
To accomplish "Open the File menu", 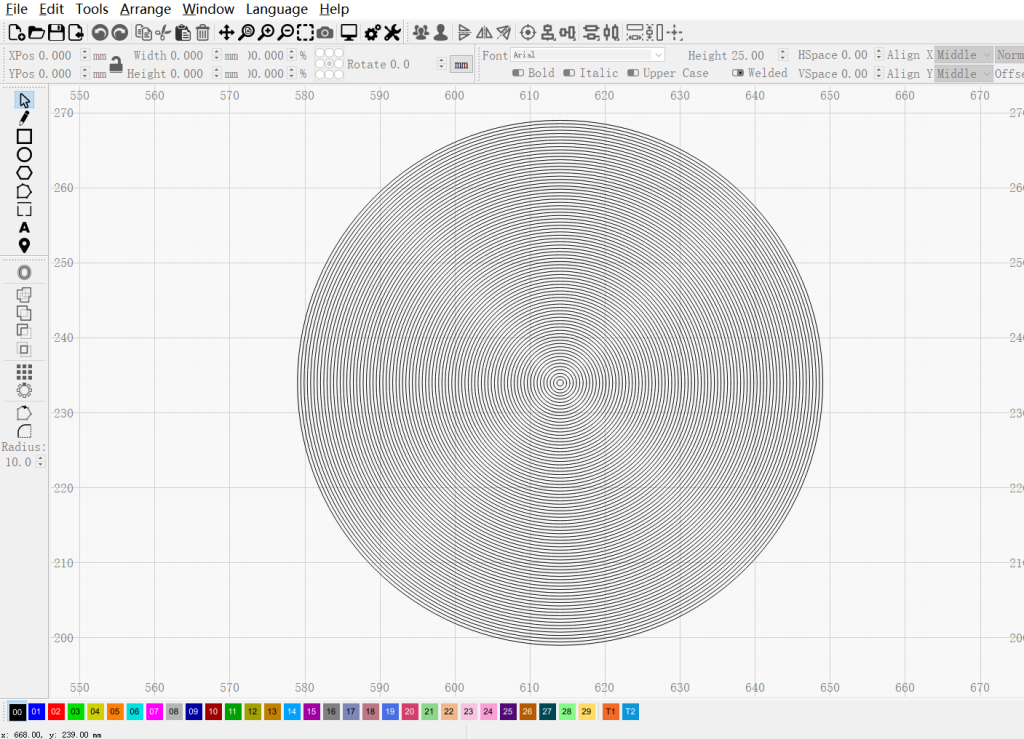I will coord(16,9).
